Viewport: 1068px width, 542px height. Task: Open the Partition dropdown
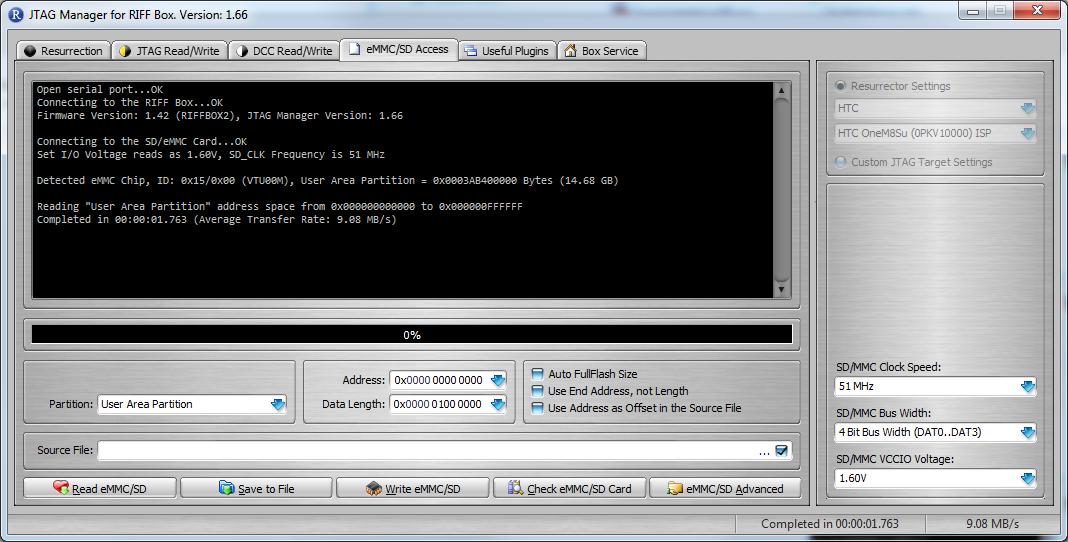[277, 404]
